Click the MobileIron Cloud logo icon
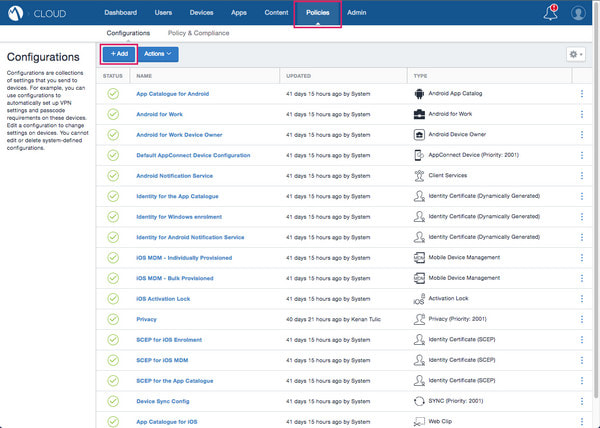Viewport: 600px width, 428px height. pos(15,13)
